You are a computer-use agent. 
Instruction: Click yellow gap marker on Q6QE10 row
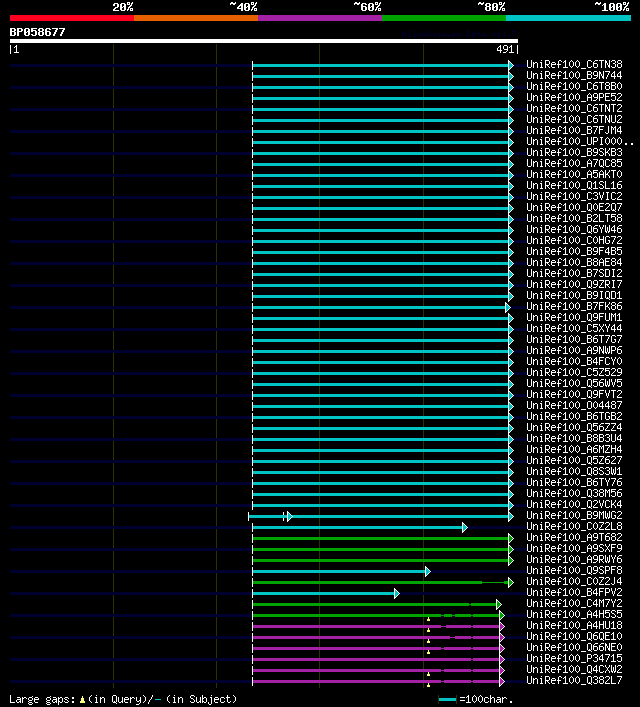(428, 642)
